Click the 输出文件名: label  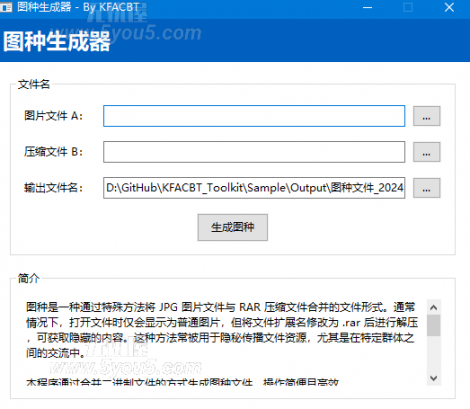pyautogui.click(x=53, y=188)
